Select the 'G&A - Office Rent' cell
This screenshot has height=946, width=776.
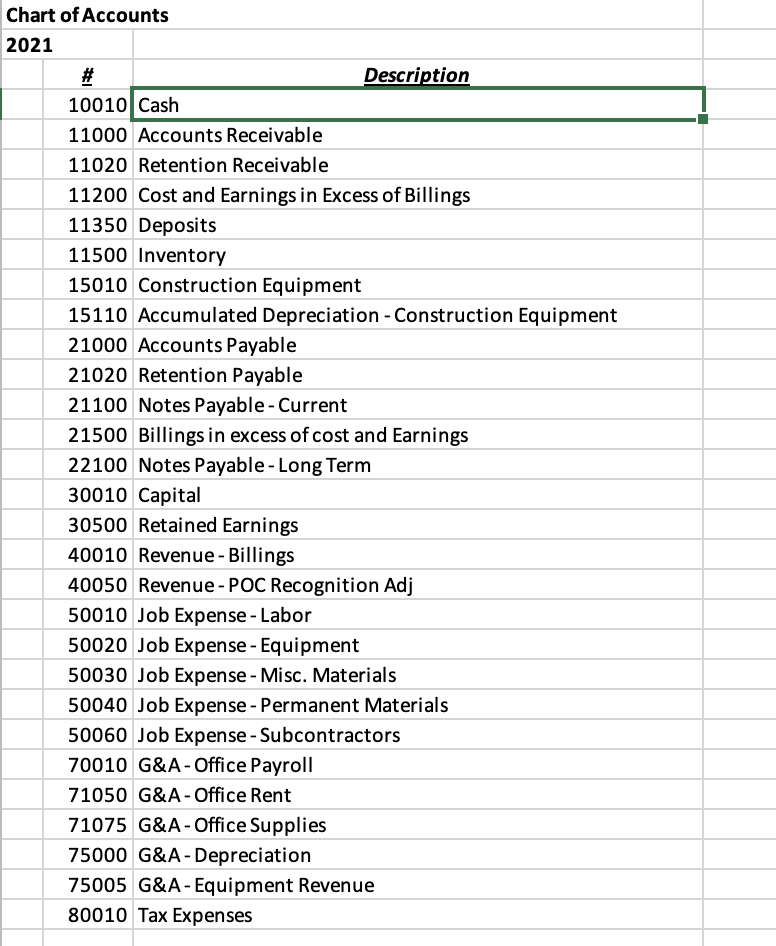click(418, 795)
